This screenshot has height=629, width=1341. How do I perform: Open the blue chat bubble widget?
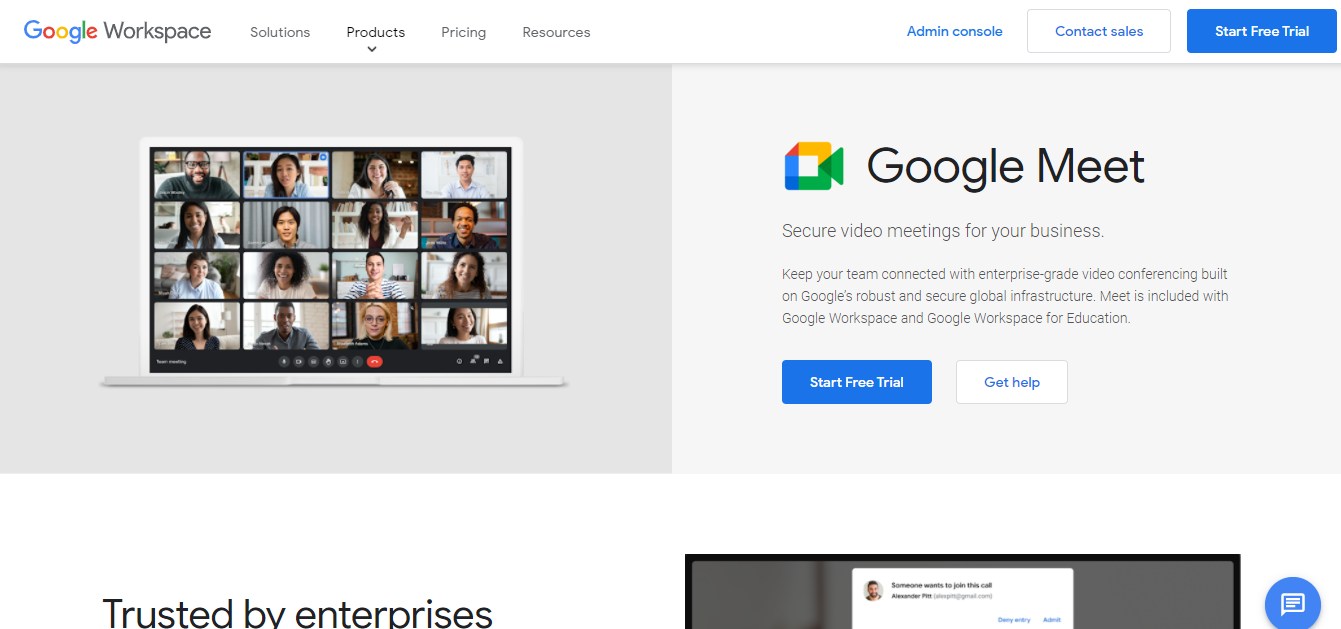pyautogui.click(x=1293, y=604)
